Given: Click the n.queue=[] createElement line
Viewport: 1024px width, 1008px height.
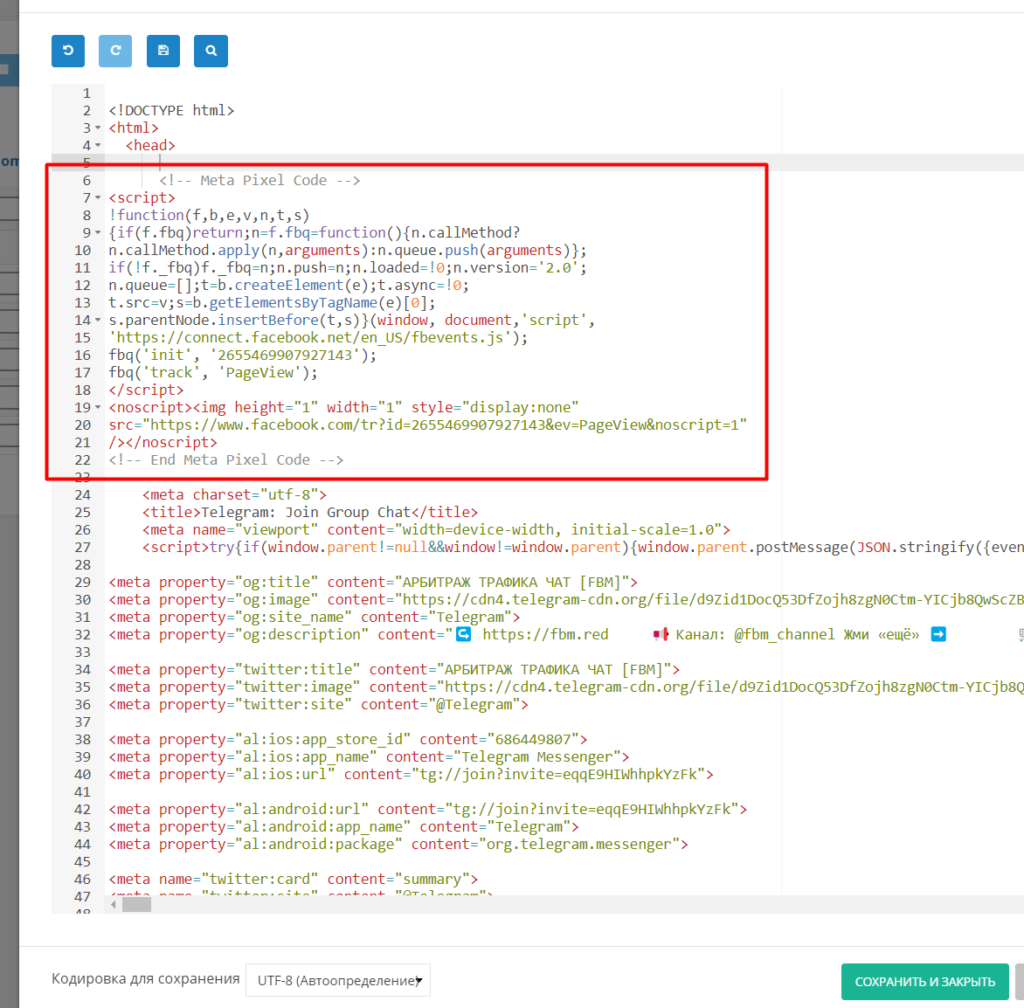Looking at the screenshot, I should coord(289,285).
